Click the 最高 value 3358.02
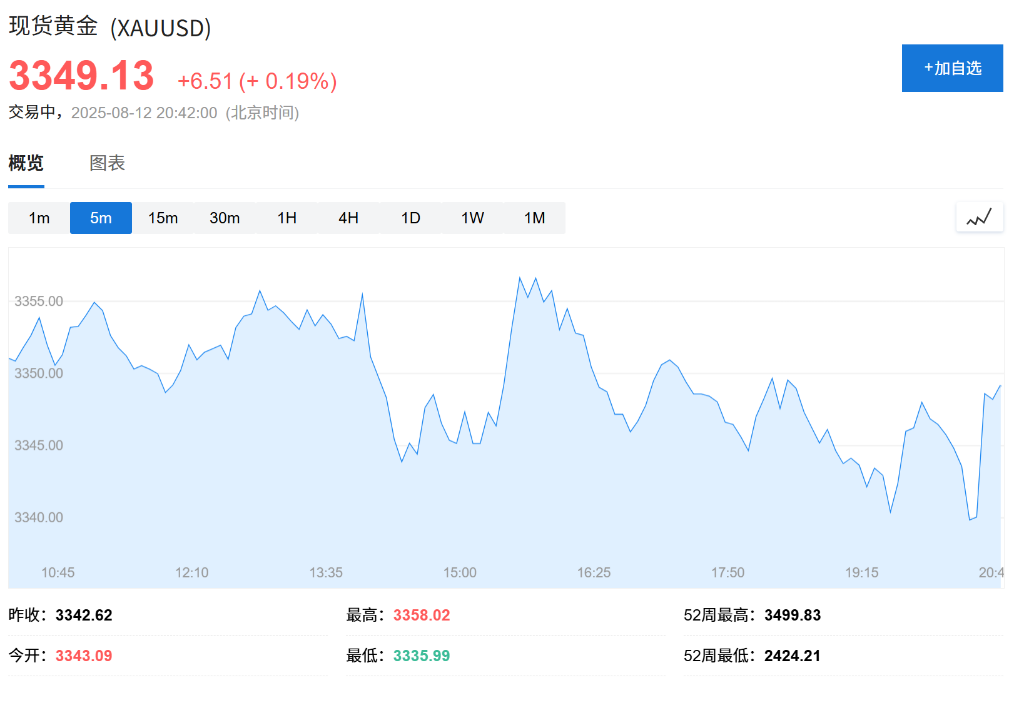 coord(422,615)
